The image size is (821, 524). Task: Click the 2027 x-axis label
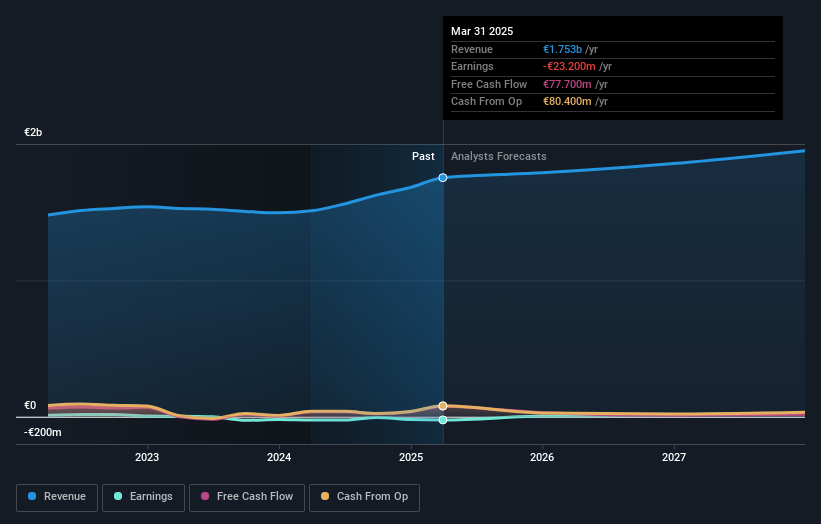pos(674,457)
